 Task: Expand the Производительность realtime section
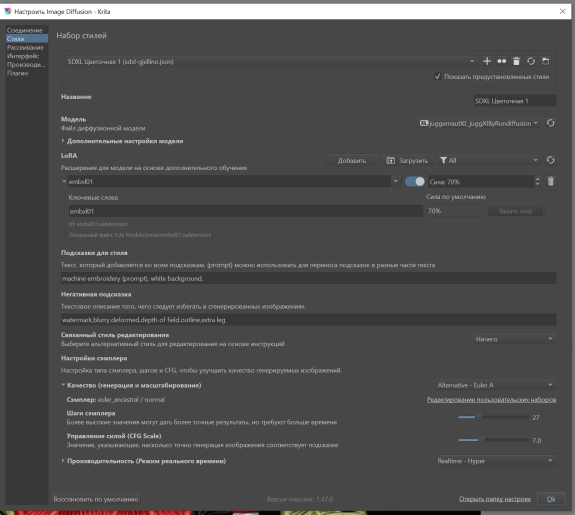[63, 461]
